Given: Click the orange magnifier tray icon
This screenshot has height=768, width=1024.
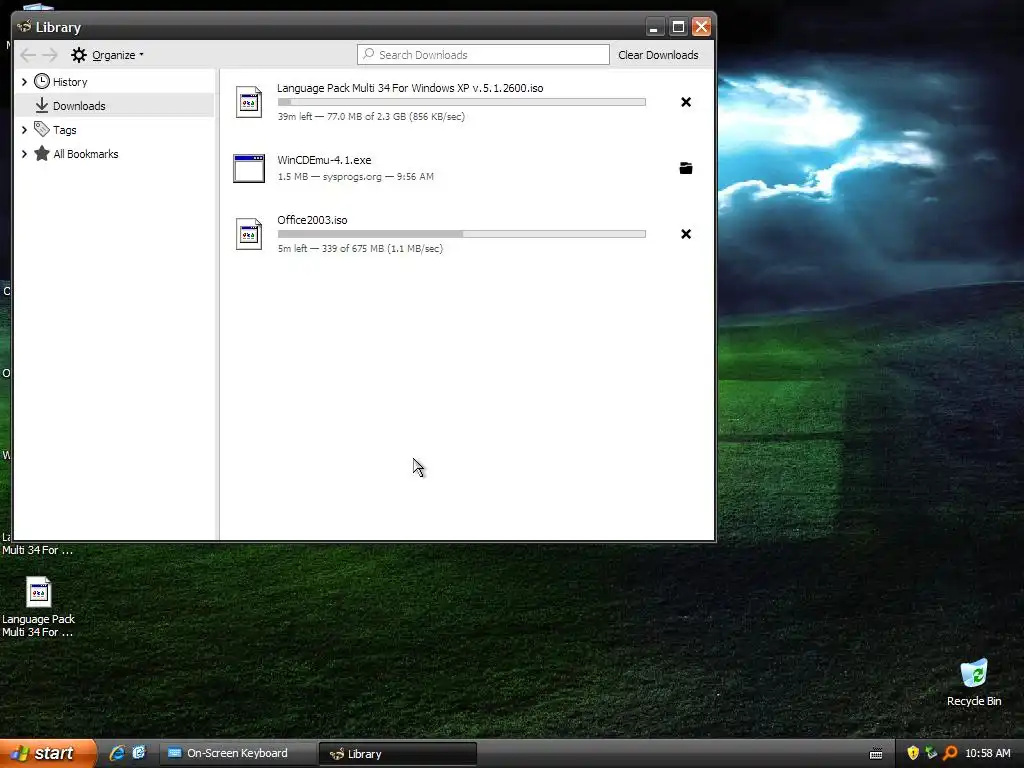Looking at the screenshot, I should (950, 753).
